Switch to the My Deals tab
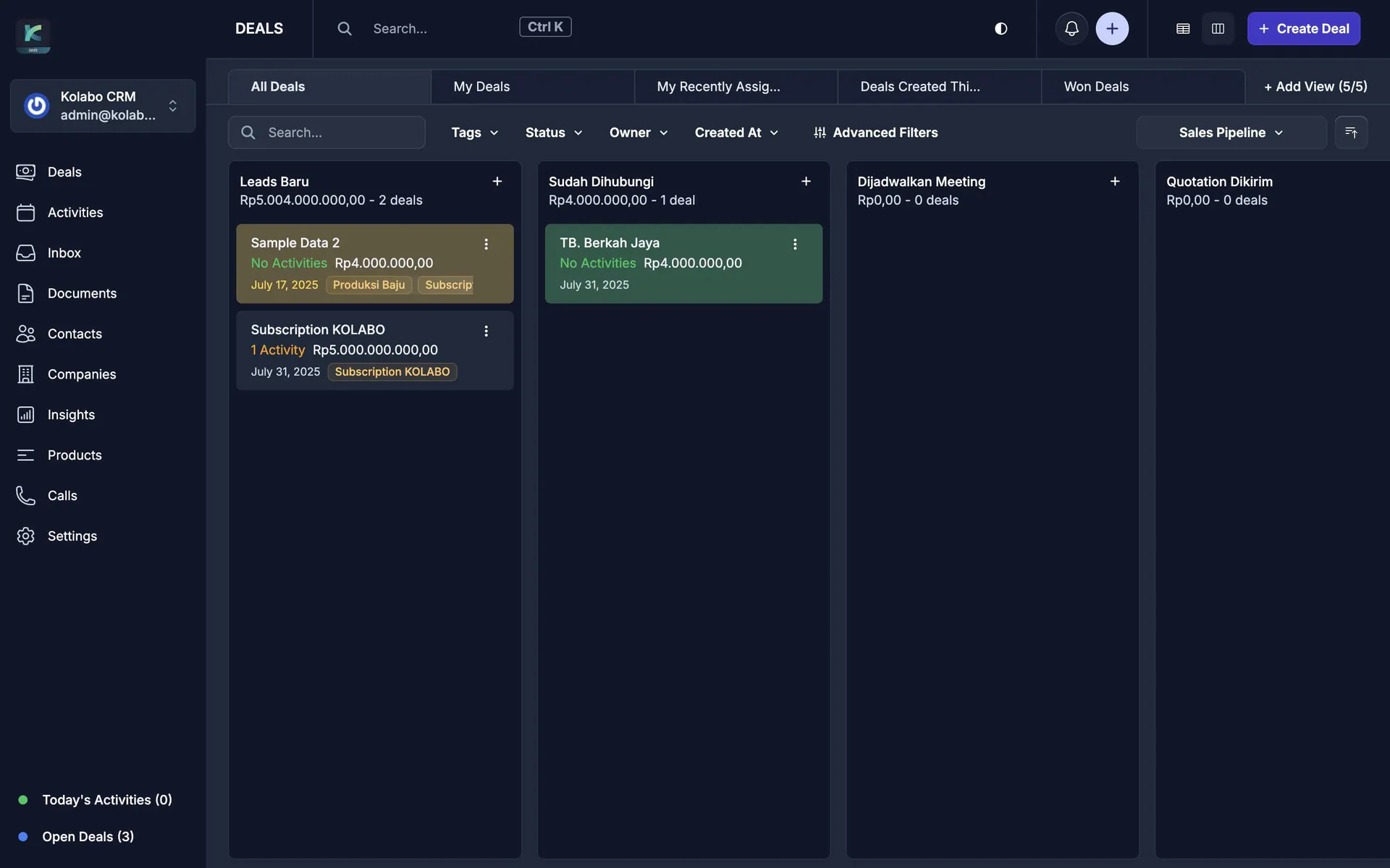The image size is (1390, 868). tap(481, 86)
